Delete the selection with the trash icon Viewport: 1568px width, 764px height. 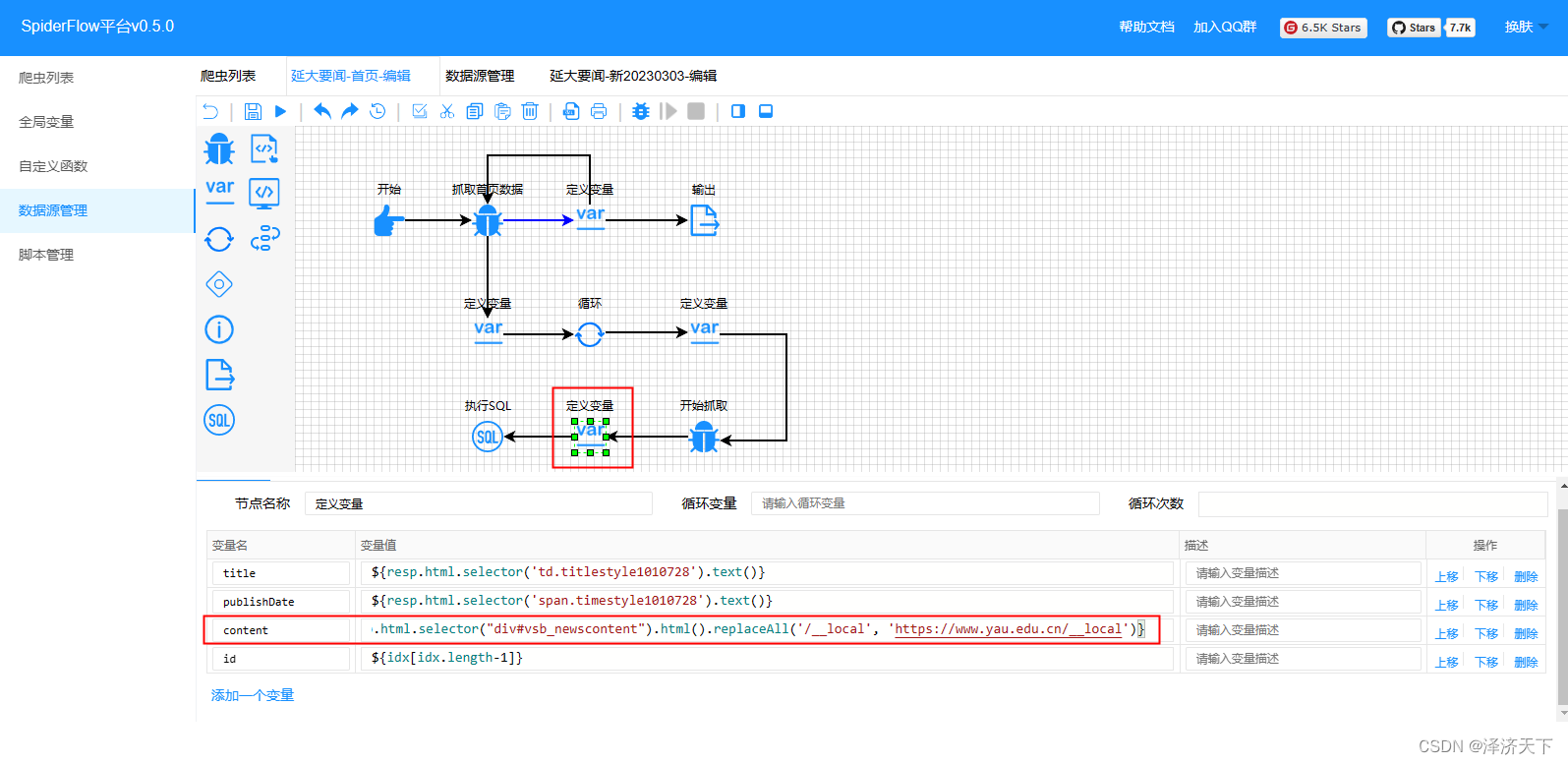[530, 111]
